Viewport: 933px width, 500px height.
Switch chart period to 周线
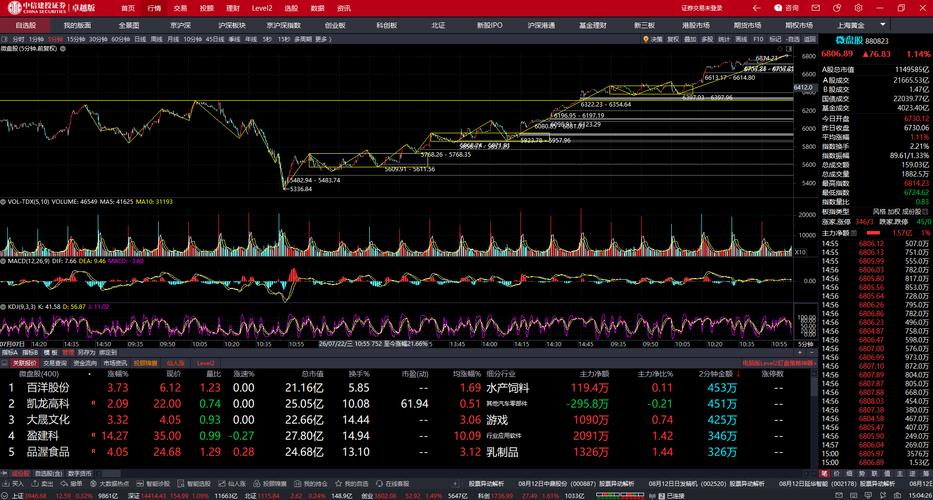pyautogui.click(x=156, y=39)
